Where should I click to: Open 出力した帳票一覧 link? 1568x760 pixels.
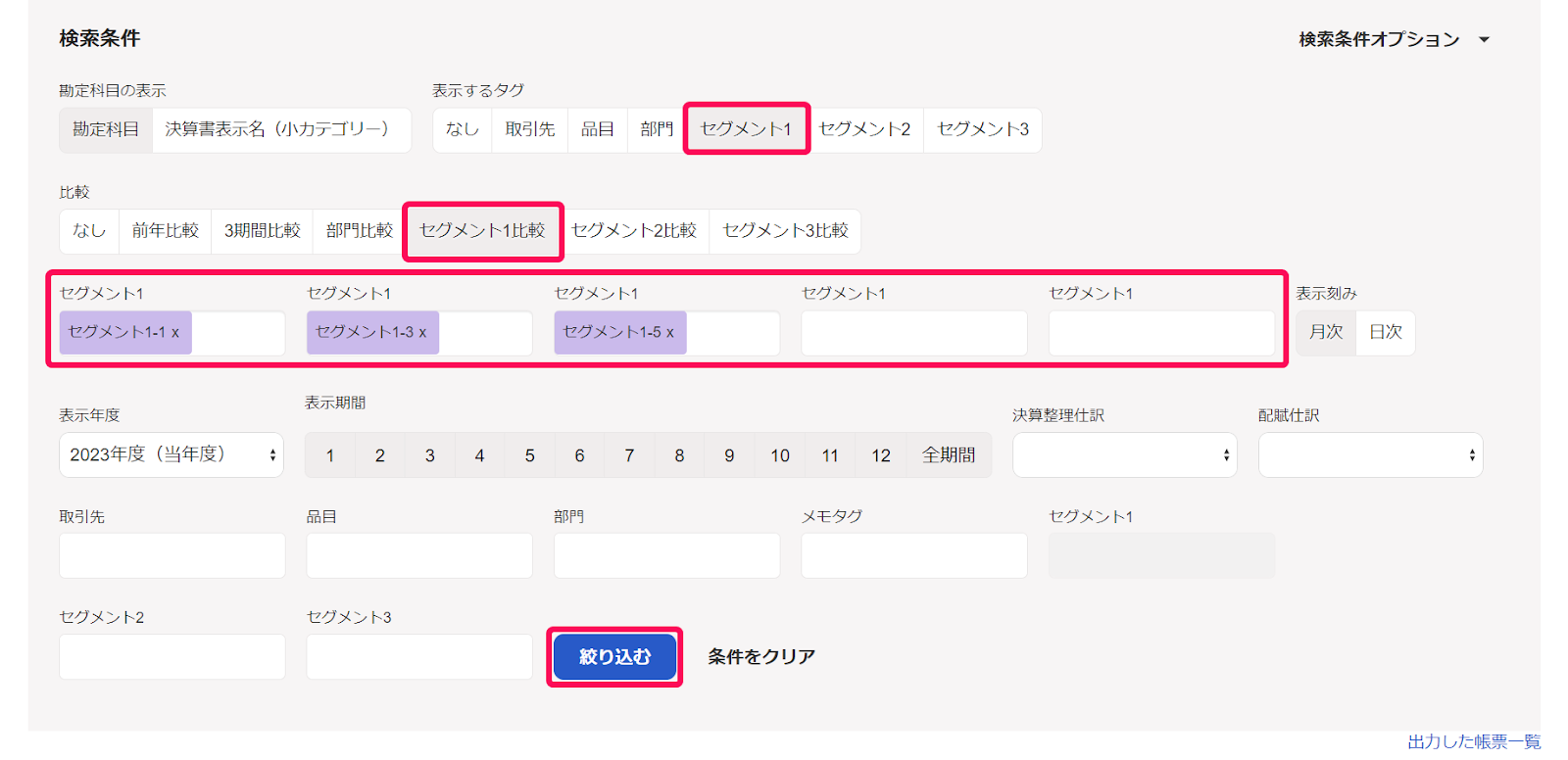1474,741
